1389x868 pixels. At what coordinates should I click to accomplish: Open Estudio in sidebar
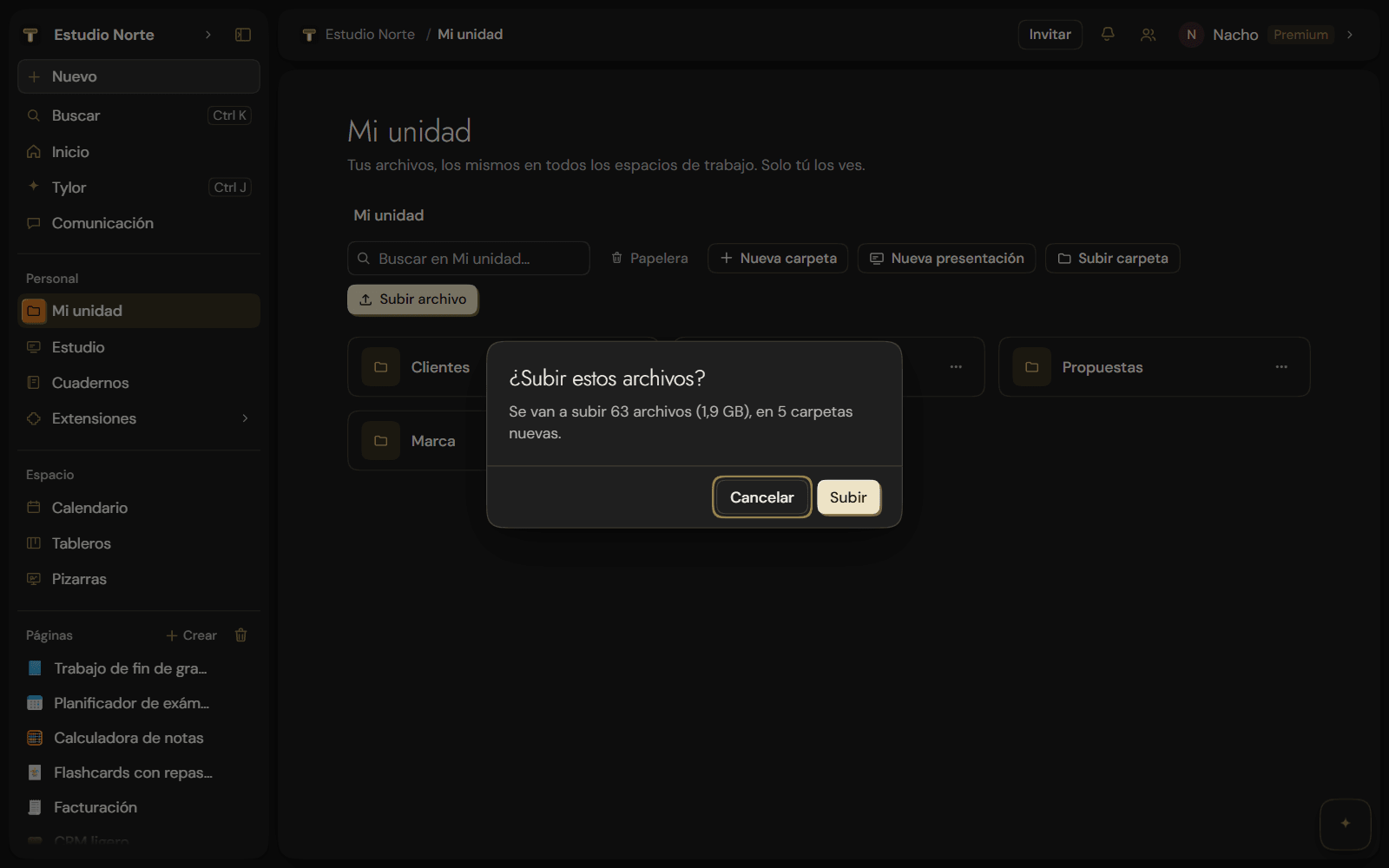click(x=139, y=347)
